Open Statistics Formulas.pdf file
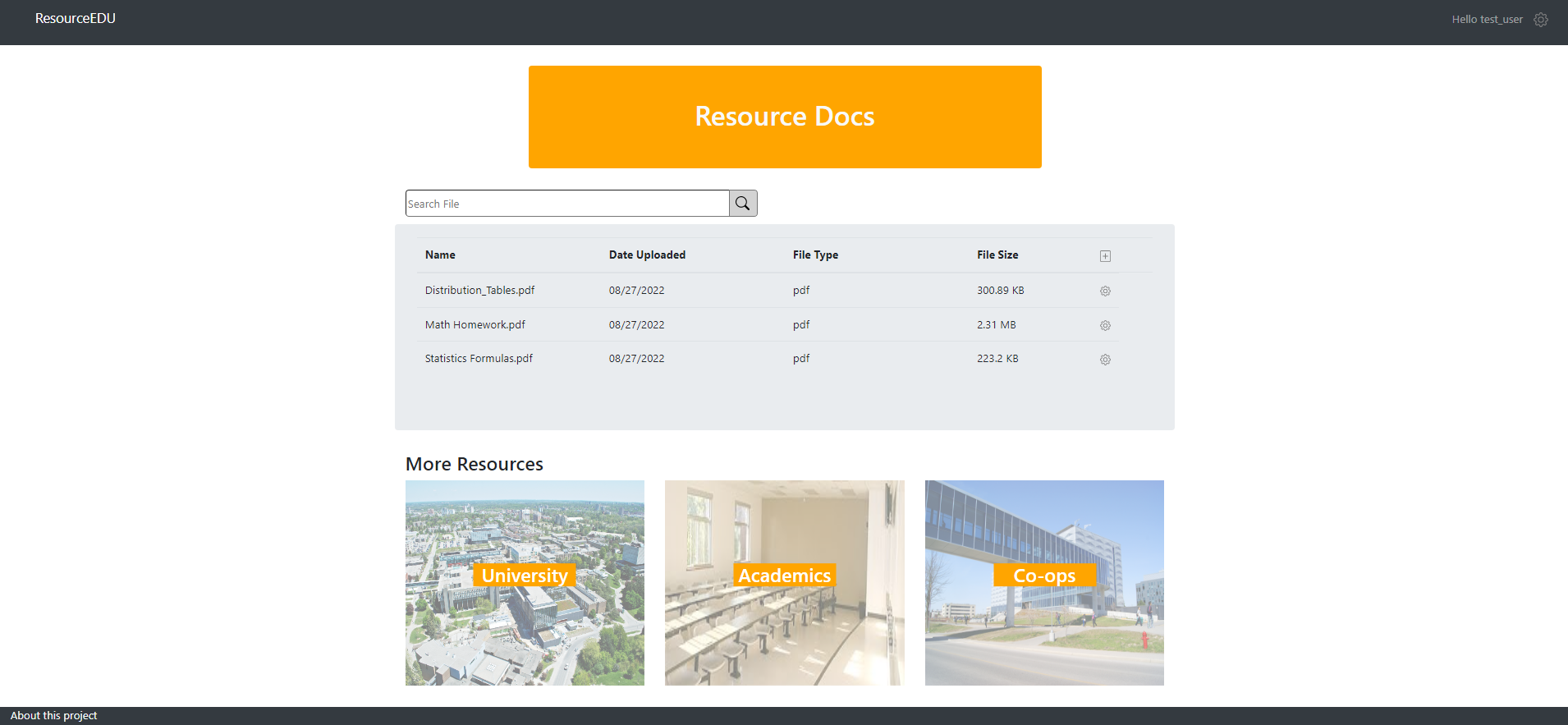The width and height of the screenshot is (1568, 725). point(479,359)
